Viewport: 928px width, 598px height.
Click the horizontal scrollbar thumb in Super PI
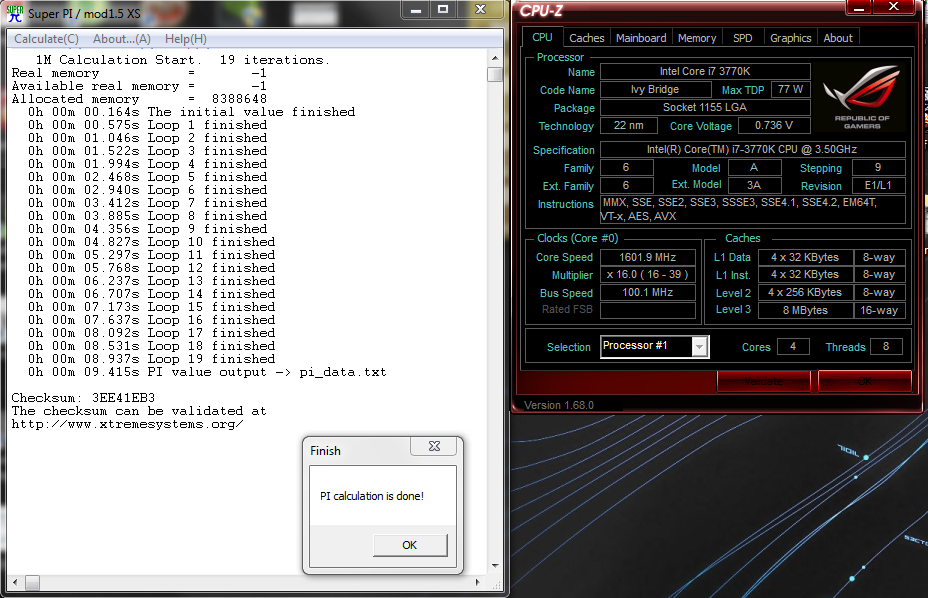point(33,583)
